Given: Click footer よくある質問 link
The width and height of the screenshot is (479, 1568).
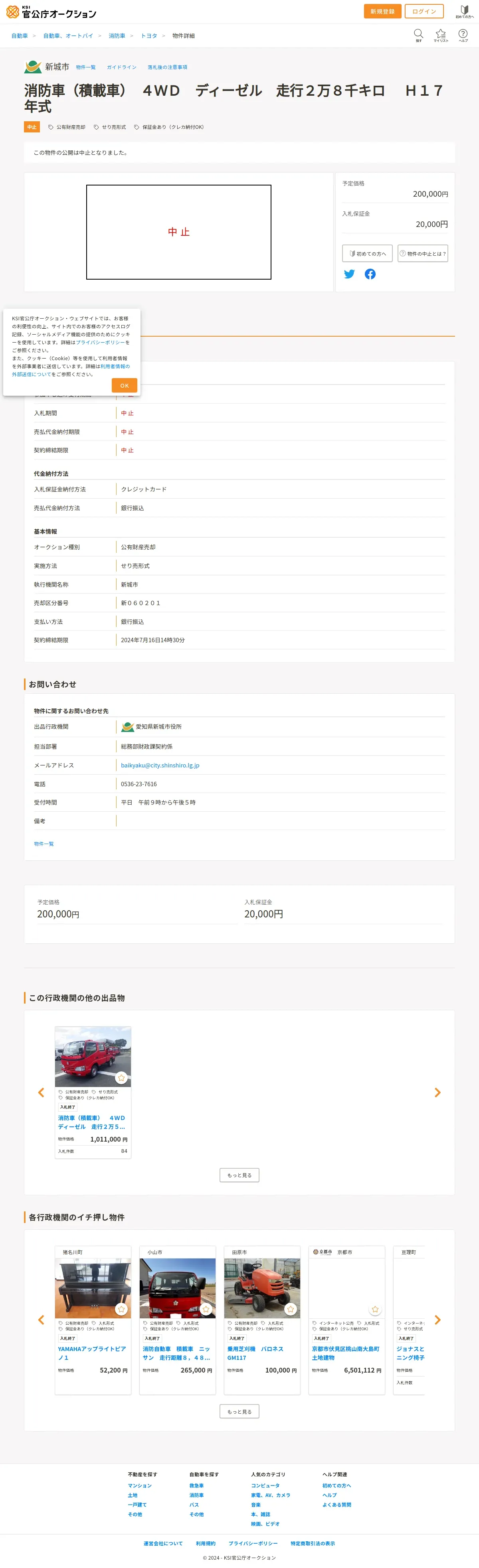Looking at the screenshot, I should (336, 1505).
